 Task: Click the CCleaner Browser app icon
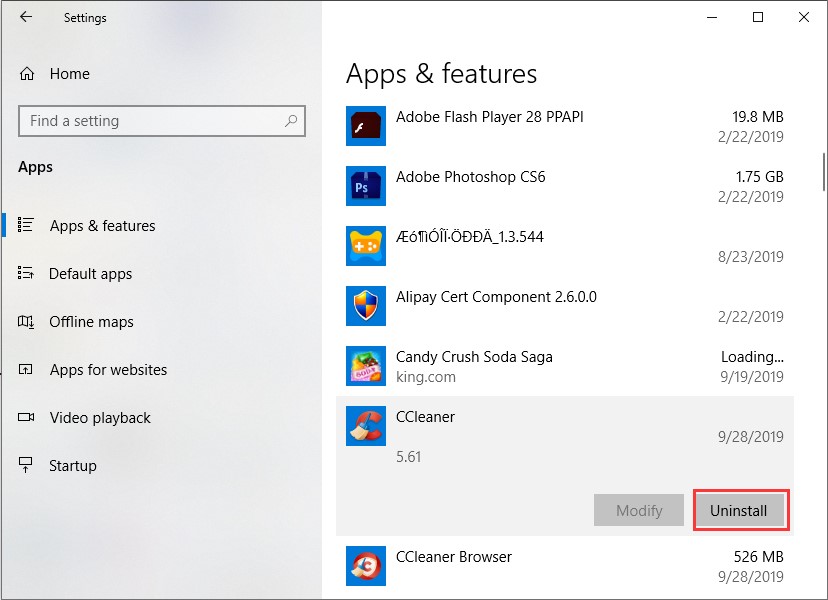(366, 566)
